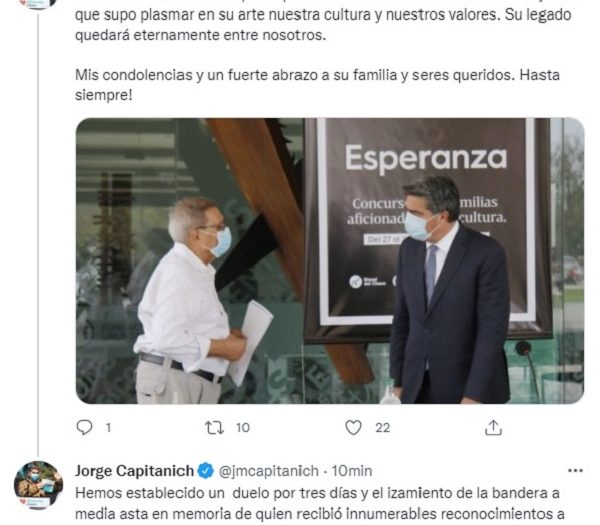The height and width of the screenshot is (525, 600).
Task: Click the retweet arrows icon
Action: point(214,427)
